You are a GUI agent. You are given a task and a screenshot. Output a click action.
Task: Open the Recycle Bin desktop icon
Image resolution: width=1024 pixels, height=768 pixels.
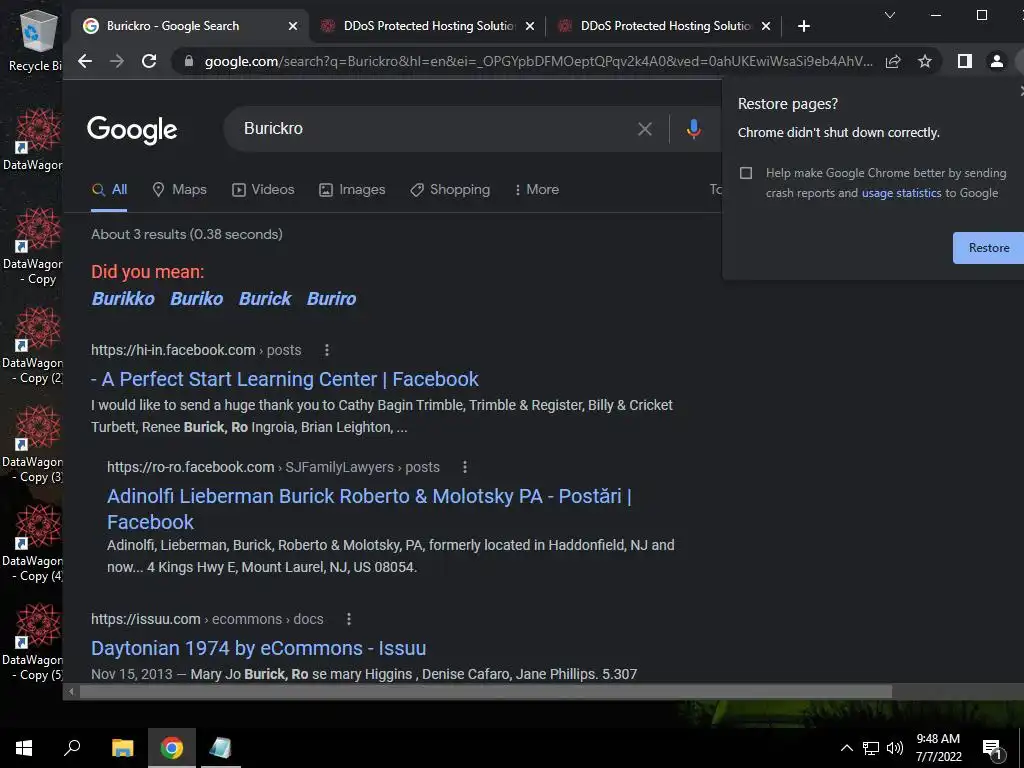[x=37, y=40]
